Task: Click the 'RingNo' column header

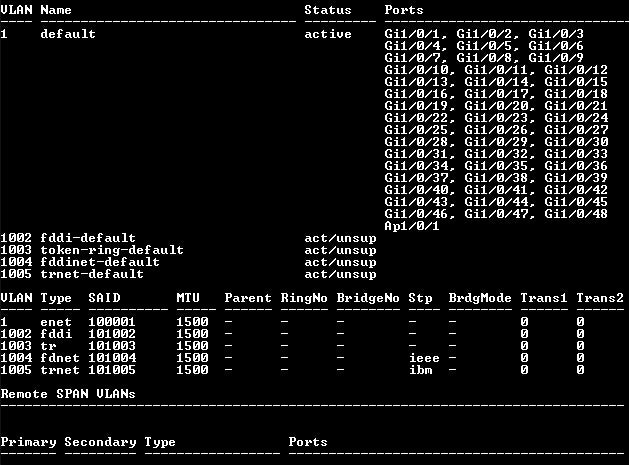Action: (304, 298)
